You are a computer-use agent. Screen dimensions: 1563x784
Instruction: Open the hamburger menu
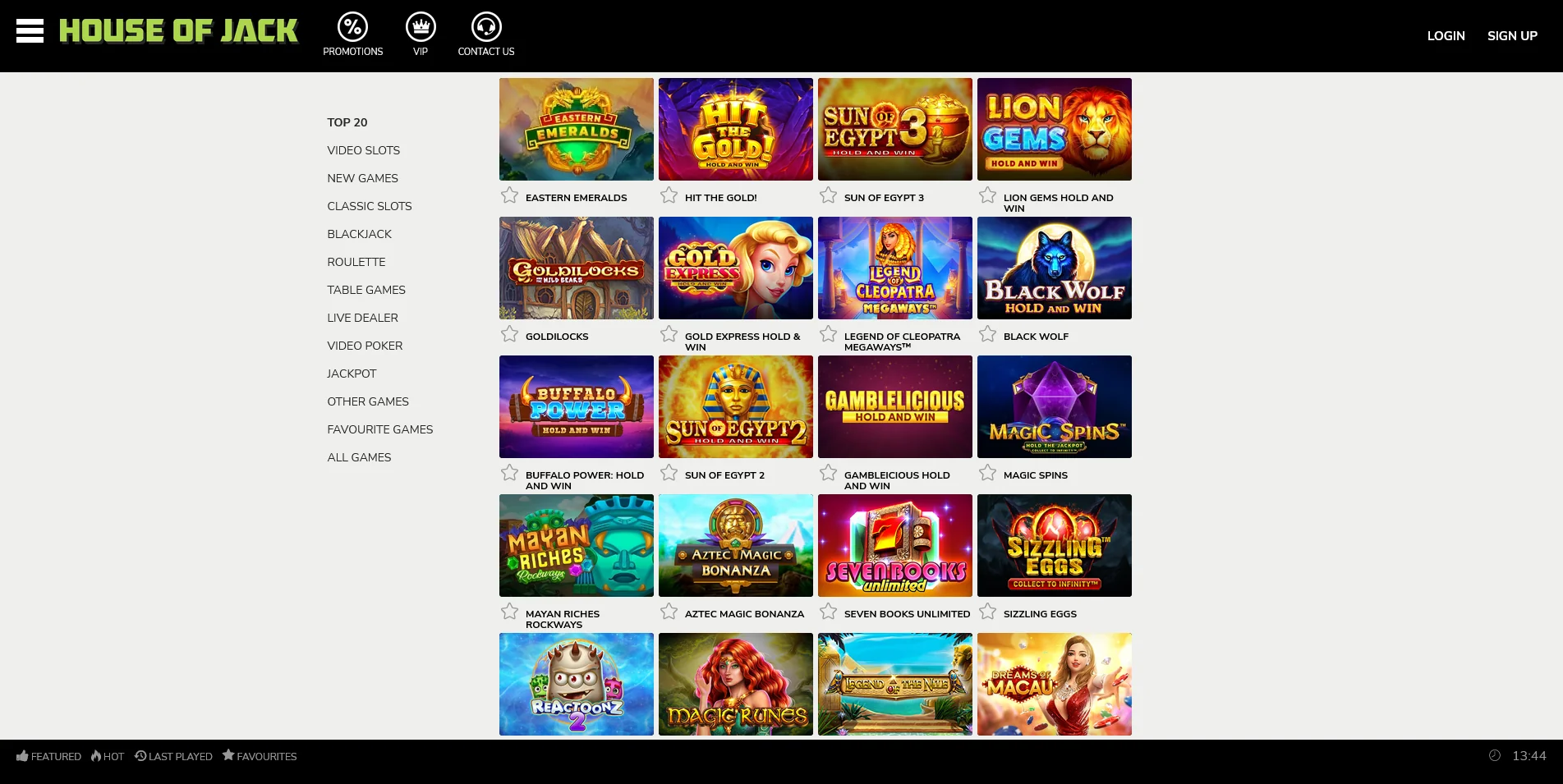click(x=30, y=31)
